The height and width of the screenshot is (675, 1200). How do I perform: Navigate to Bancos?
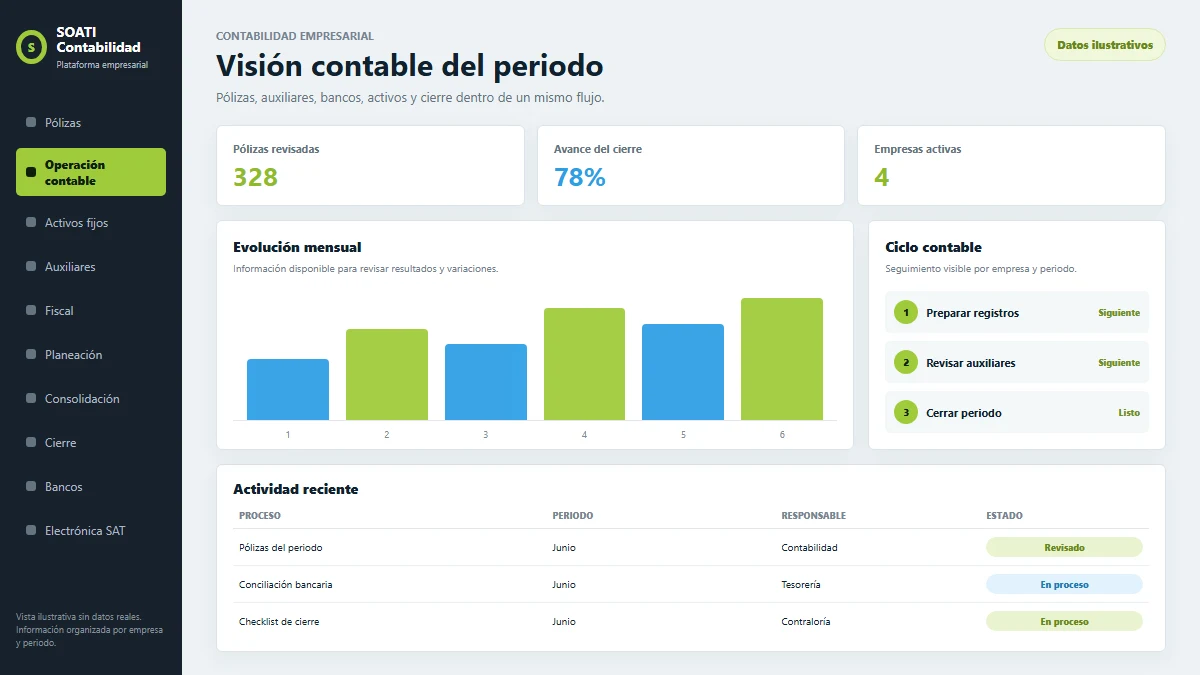pos(91,486)
